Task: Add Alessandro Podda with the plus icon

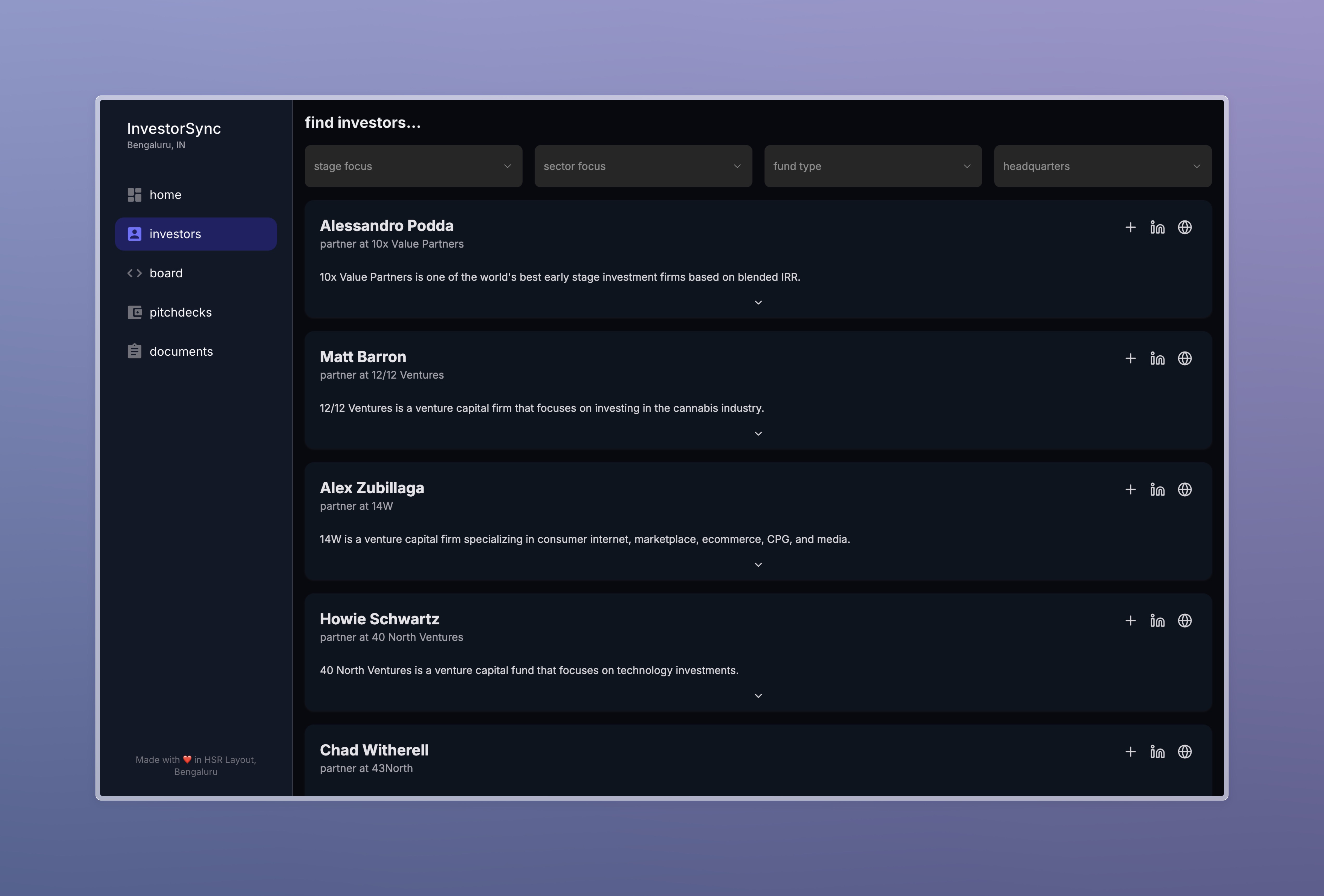Action: click(x=1130, y=227)
